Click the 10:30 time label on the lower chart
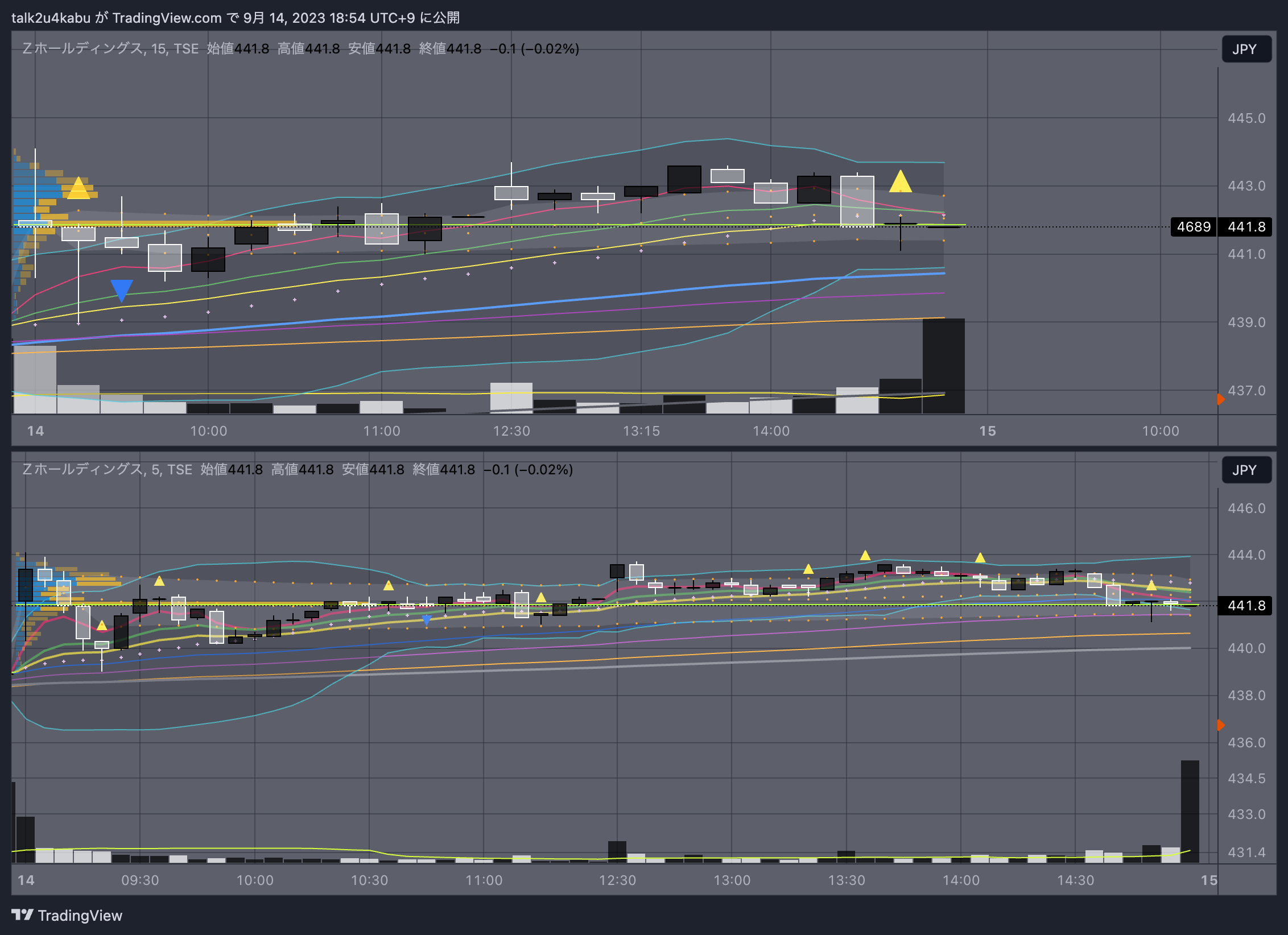Viewport: 1288px width, 935px height. click(x=369, y=880)
